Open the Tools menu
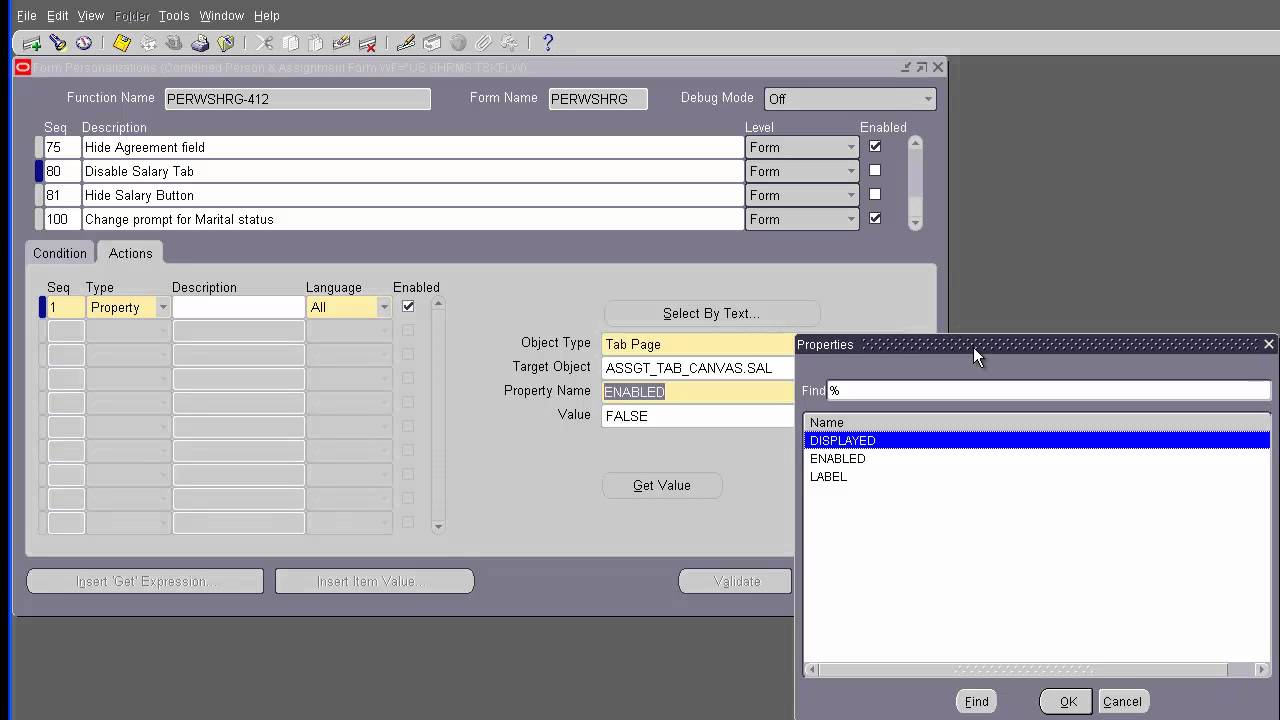 tap(174, 16)
